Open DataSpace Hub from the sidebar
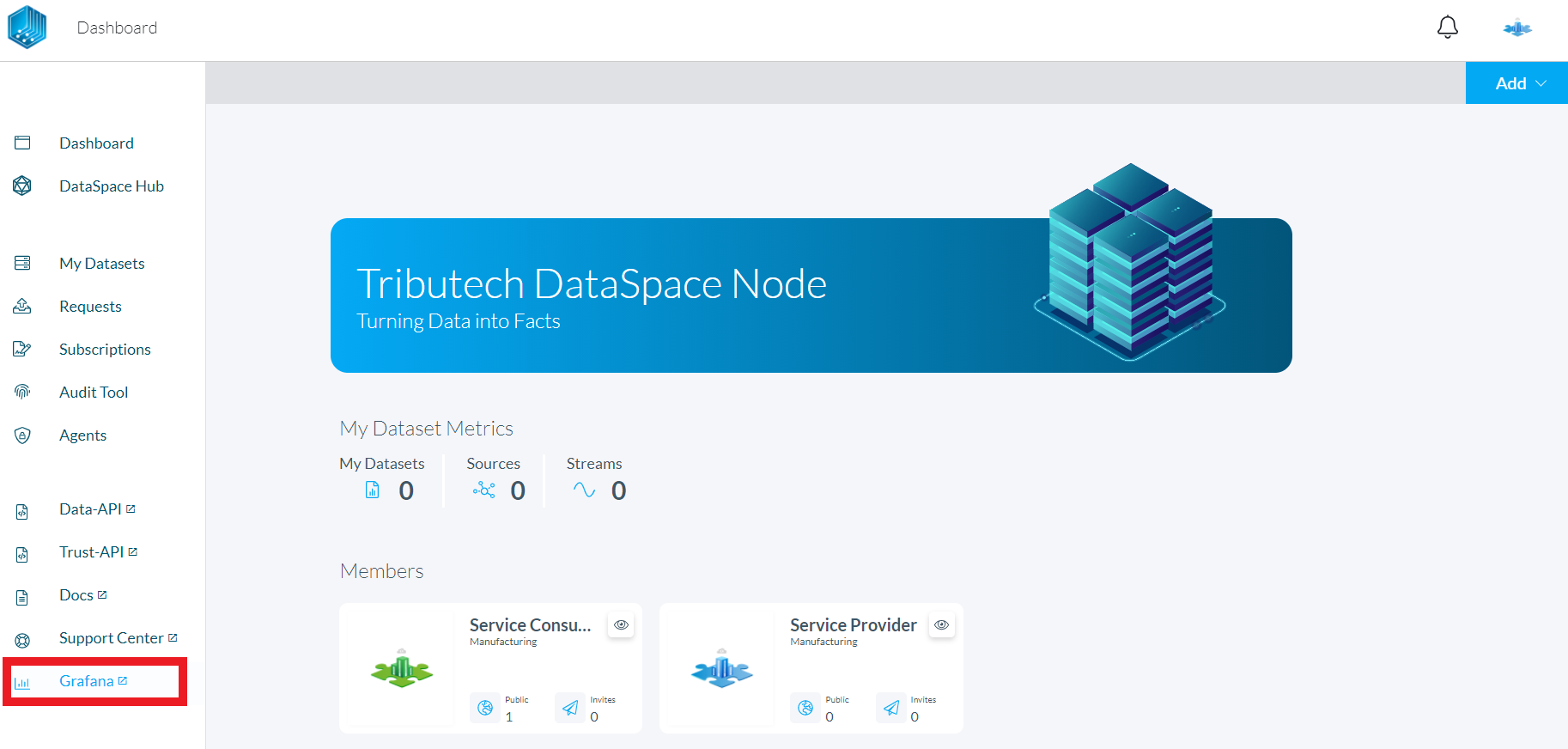 click(x=112, y=186)
